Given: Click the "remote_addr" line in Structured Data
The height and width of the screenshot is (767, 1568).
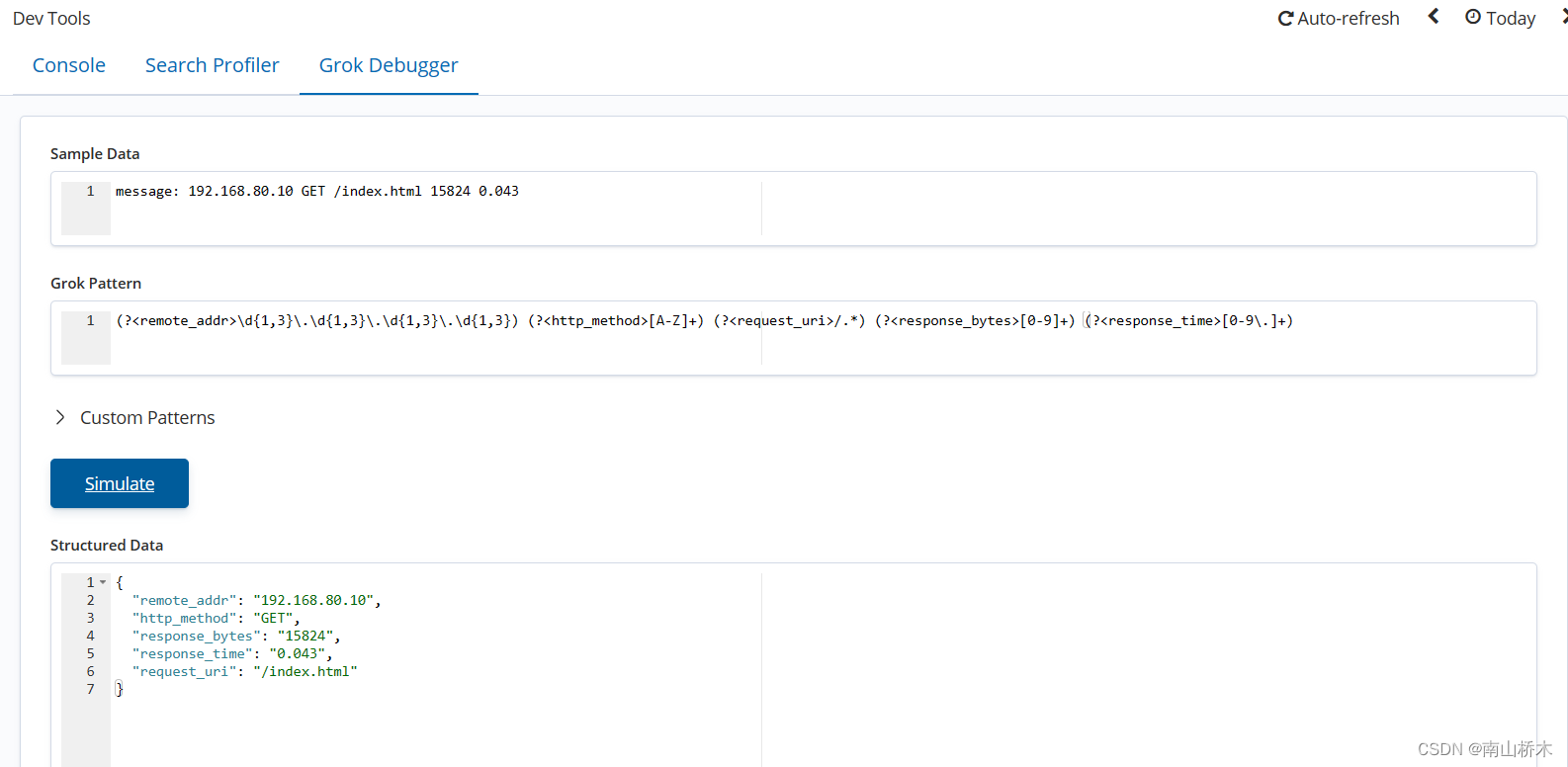Looking at the screenshot, I should click(x=256, y=600).
